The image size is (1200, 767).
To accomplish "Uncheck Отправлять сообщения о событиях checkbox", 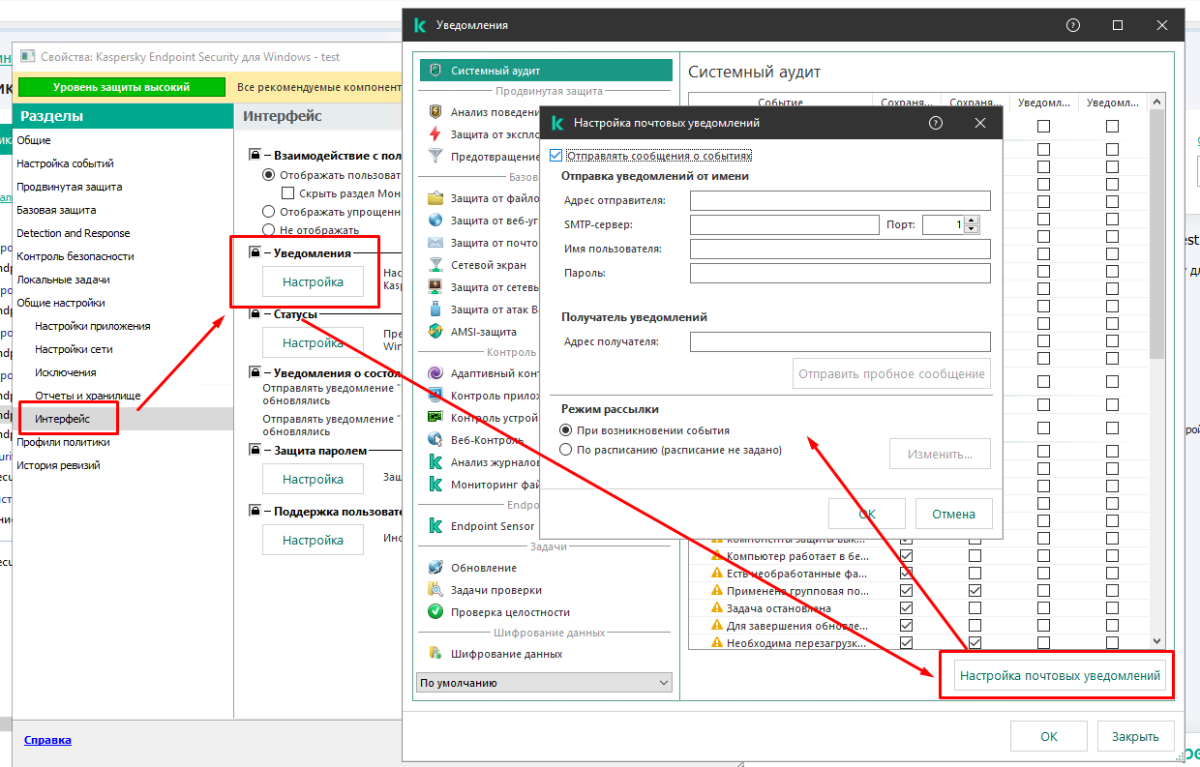I will pos(556,156).
